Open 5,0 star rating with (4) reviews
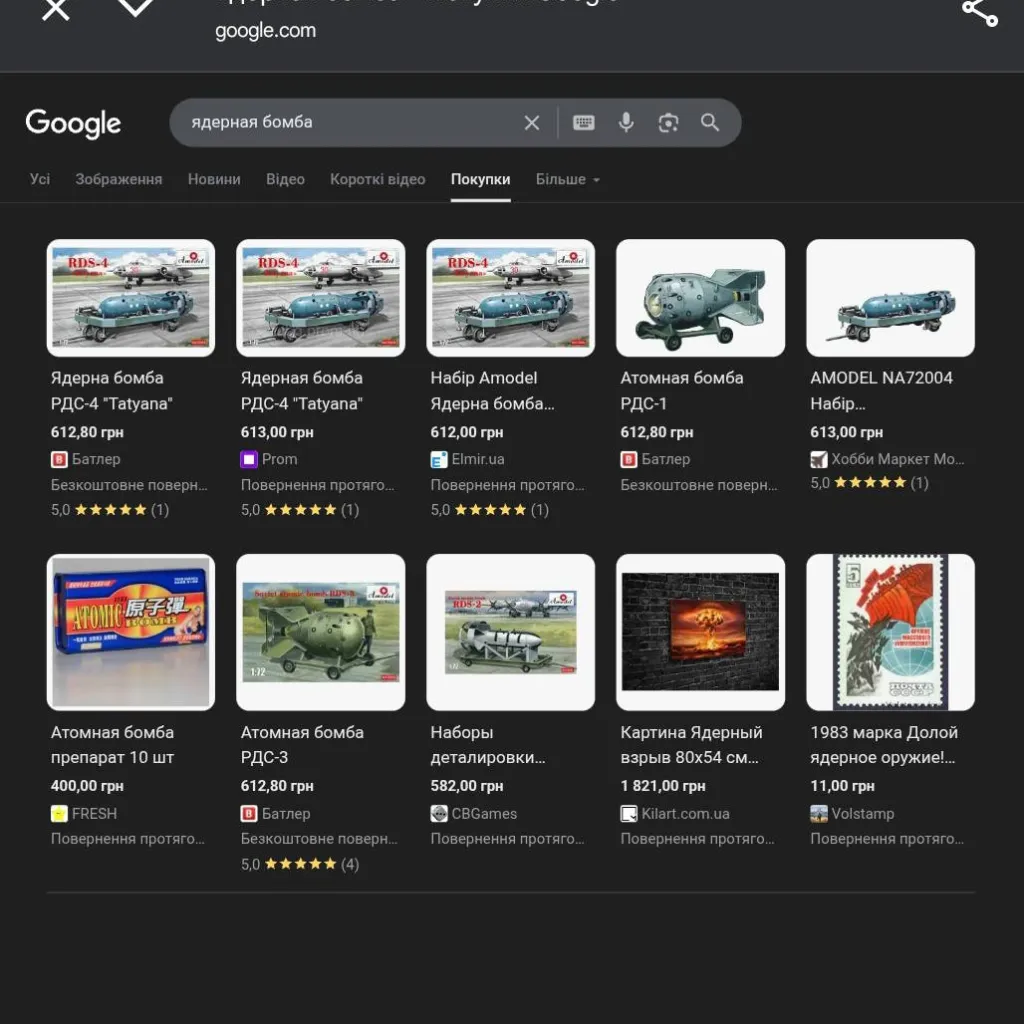1024x1024 pixels. [300, 864]
